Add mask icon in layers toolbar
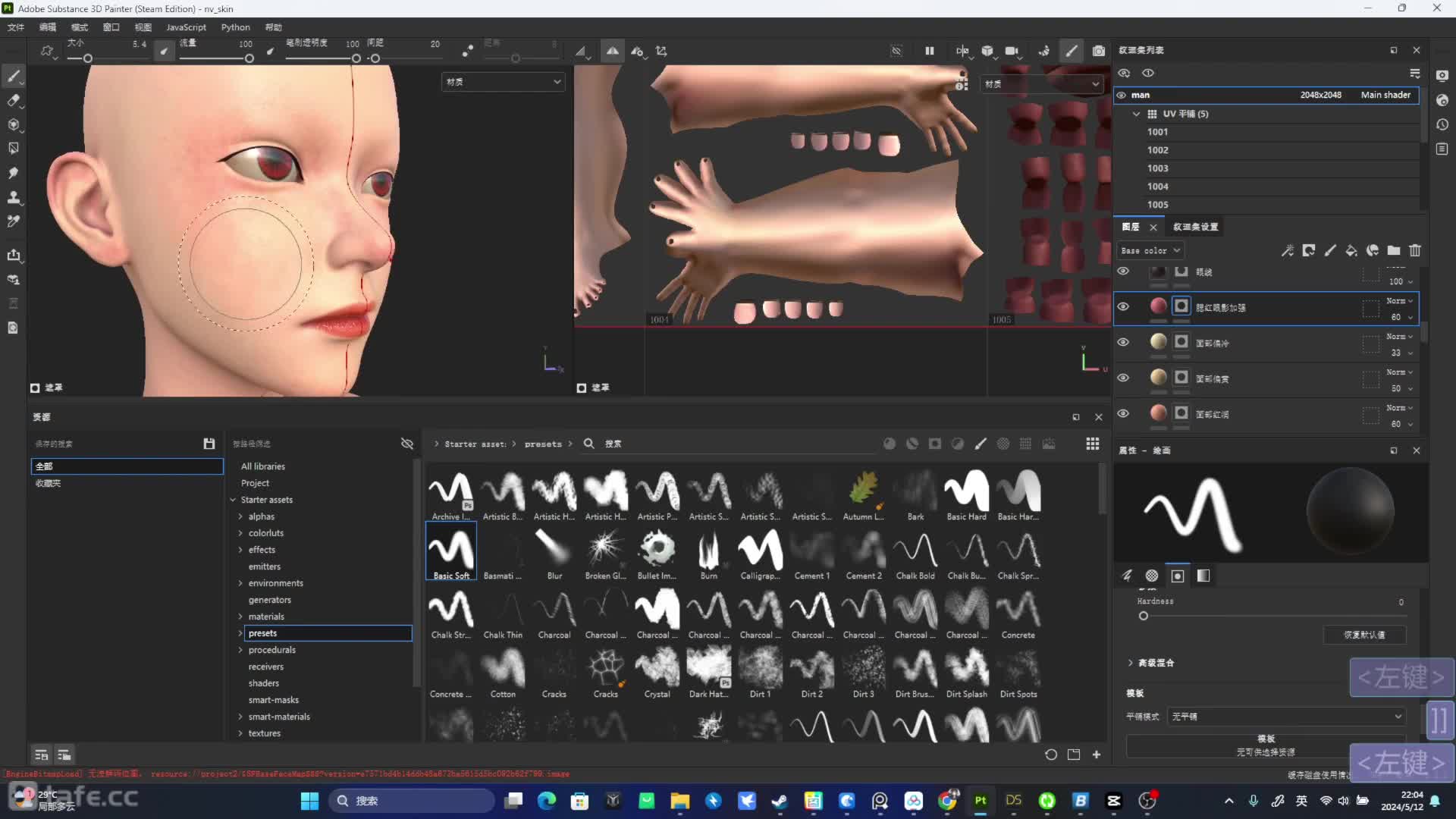This screenshot has width=1456, height=819. 1309,250
